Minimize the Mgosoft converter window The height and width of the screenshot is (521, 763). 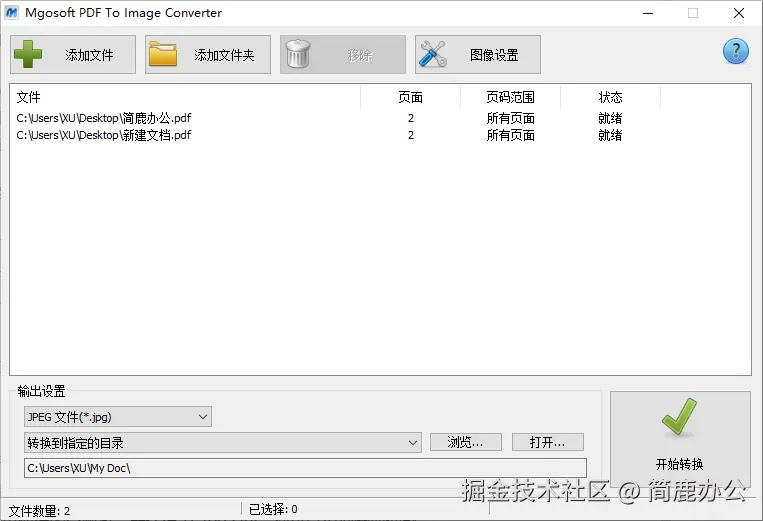648,13
